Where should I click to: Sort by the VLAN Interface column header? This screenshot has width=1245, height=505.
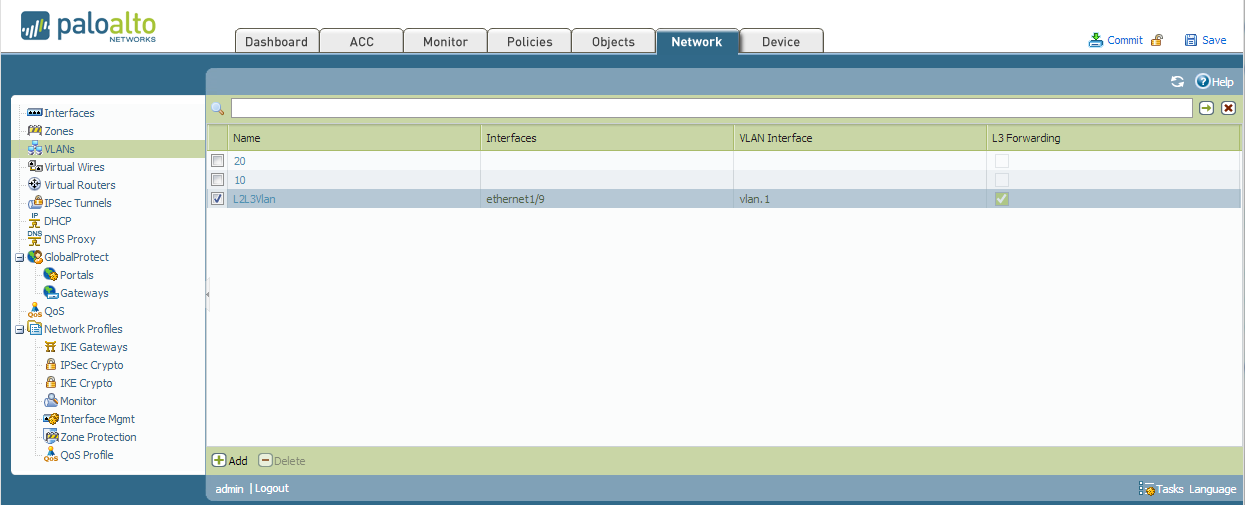[x=860, y=138]
